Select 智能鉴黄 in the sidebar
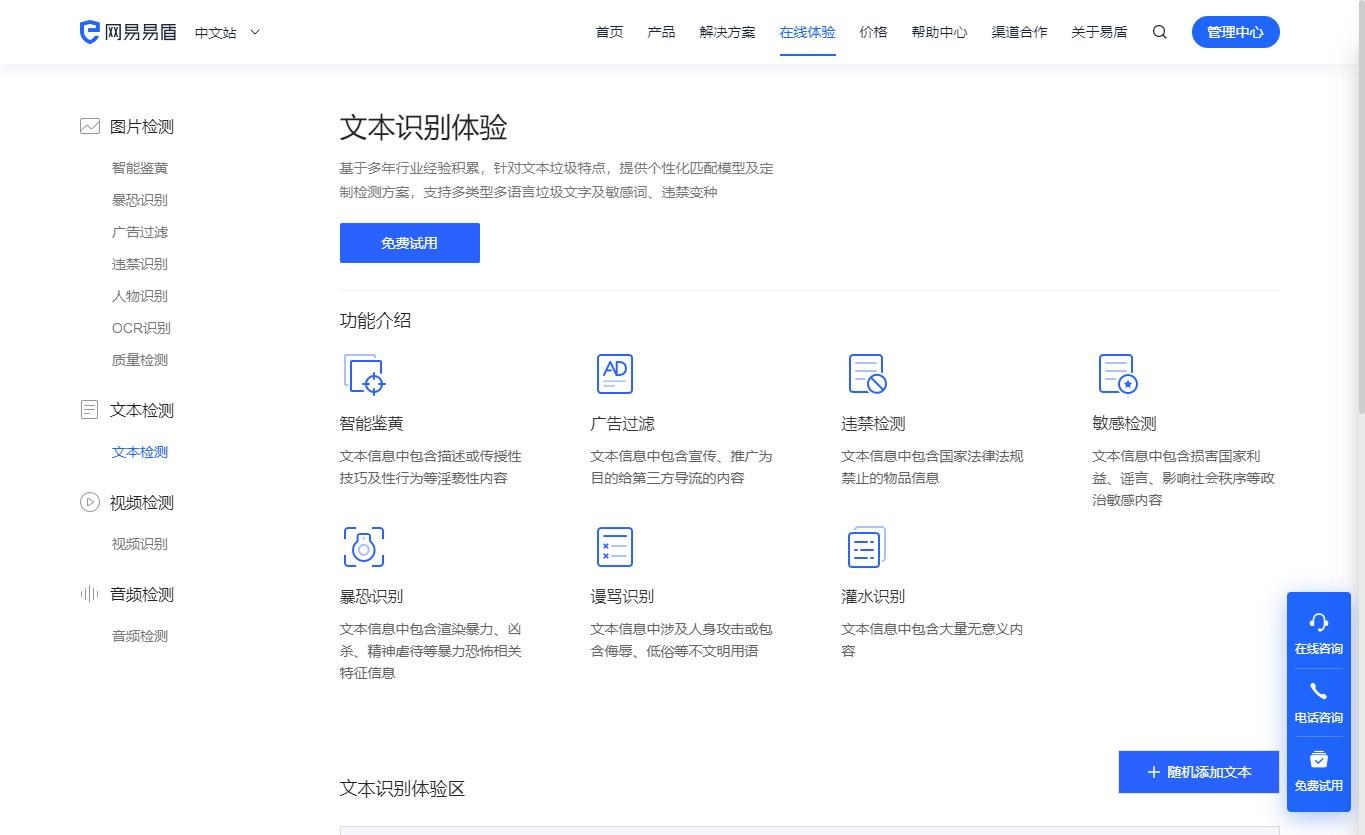The height and width of the screenshot is (835, 1365). pyautogui.click(x=140, y=168)
